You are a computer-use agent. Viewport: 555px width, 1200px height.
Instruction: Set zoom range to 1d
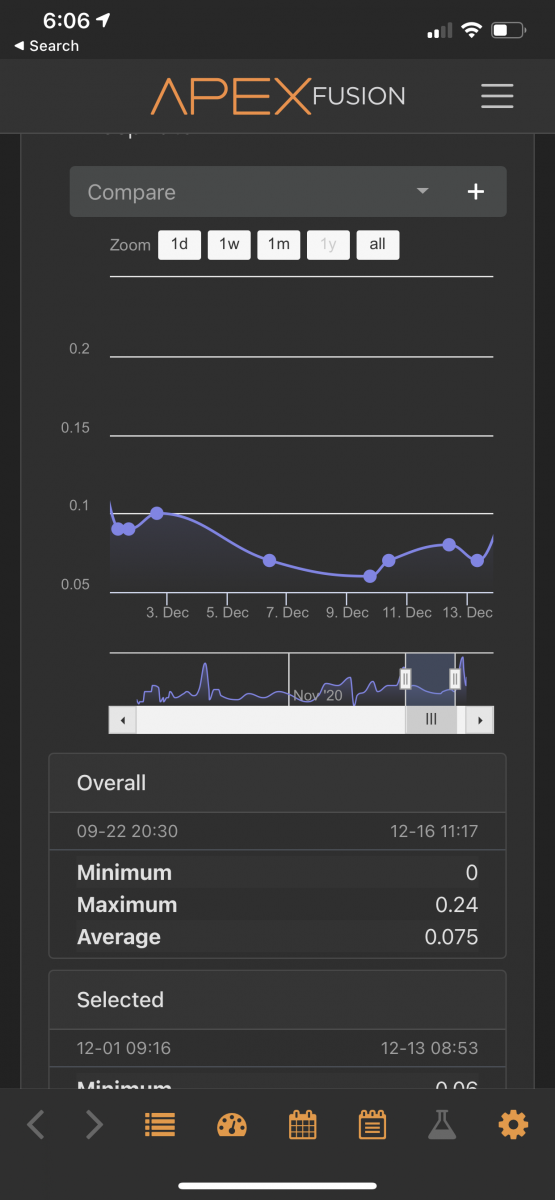180,245
